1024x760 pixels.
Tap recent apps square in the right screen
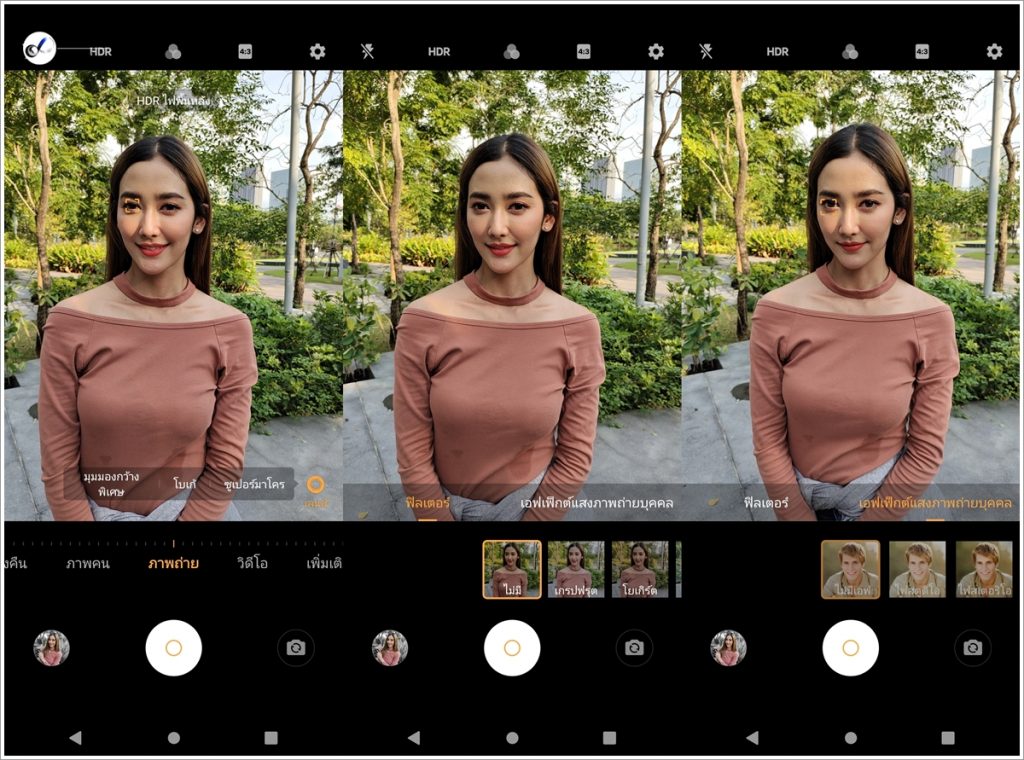(x=948, y=738)
